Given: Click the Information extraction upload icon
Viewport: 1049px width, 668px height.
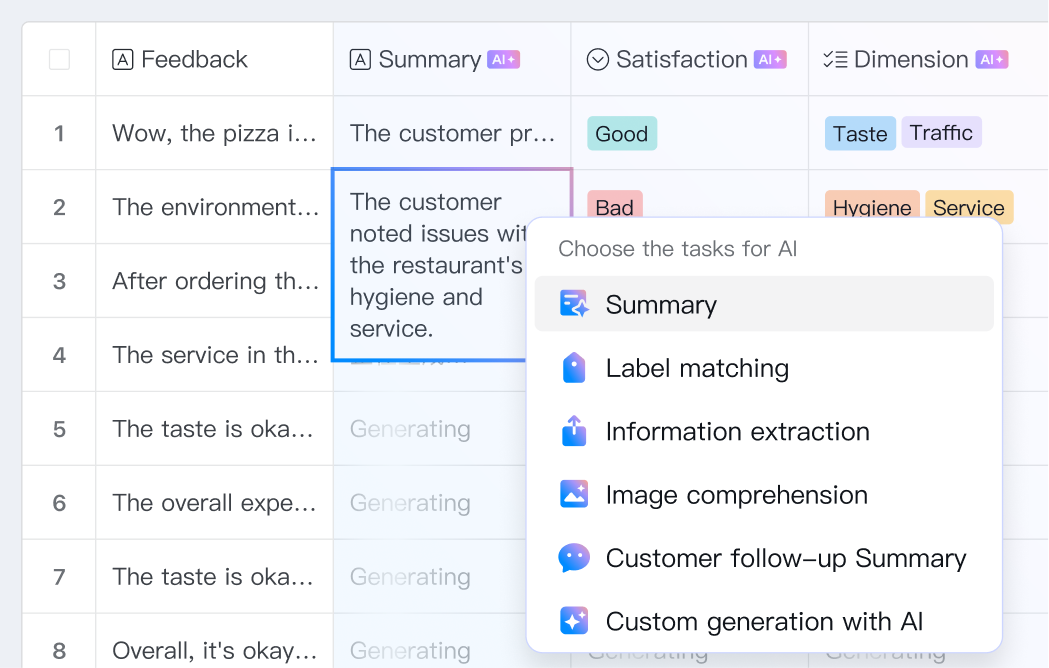Looking at the screenshot, I should point(574,431).
